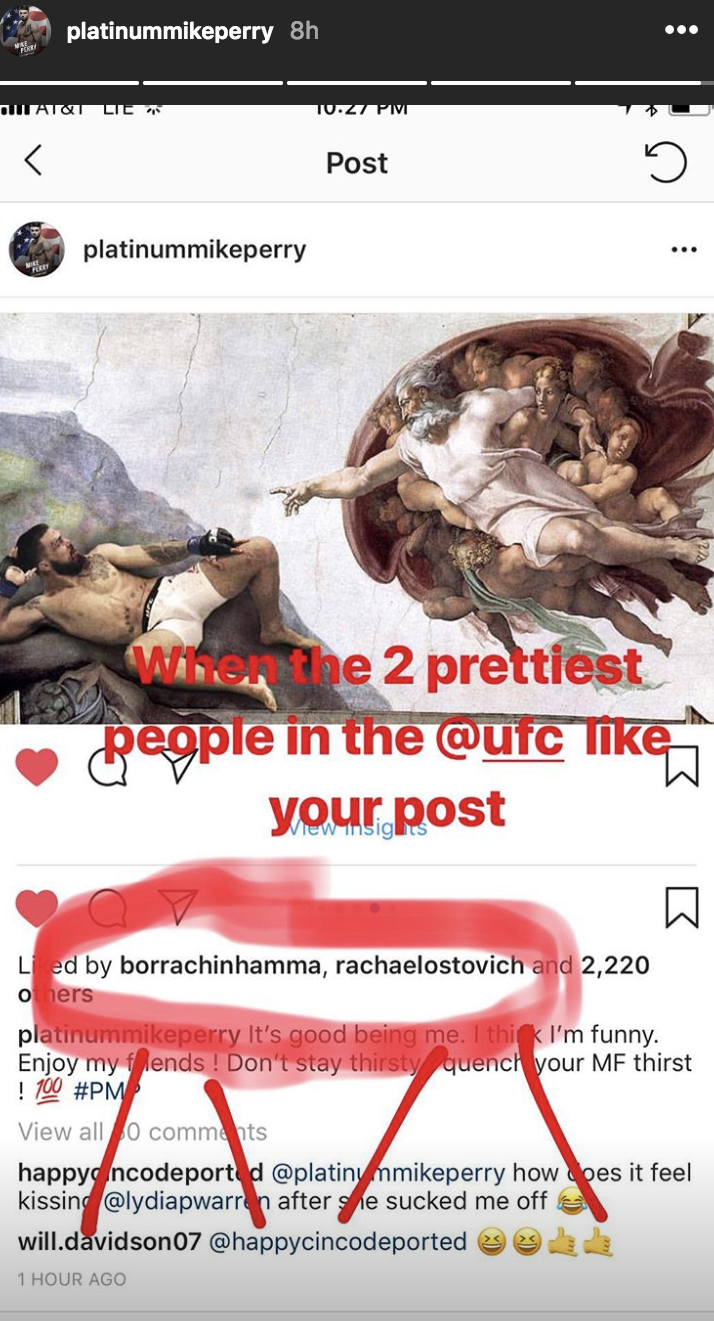The height and width of the screenshot is (1321, 714).
Task: Expand View all comments
Action: (x=143, y=1132)
